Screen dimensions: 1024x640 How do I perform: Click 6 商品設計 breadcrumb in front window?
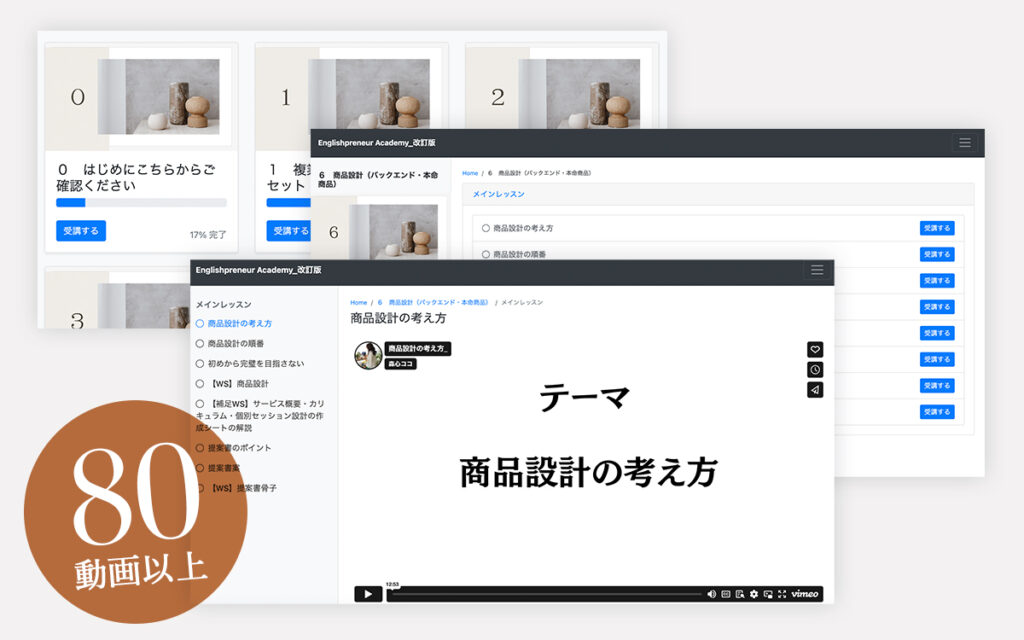432,302
